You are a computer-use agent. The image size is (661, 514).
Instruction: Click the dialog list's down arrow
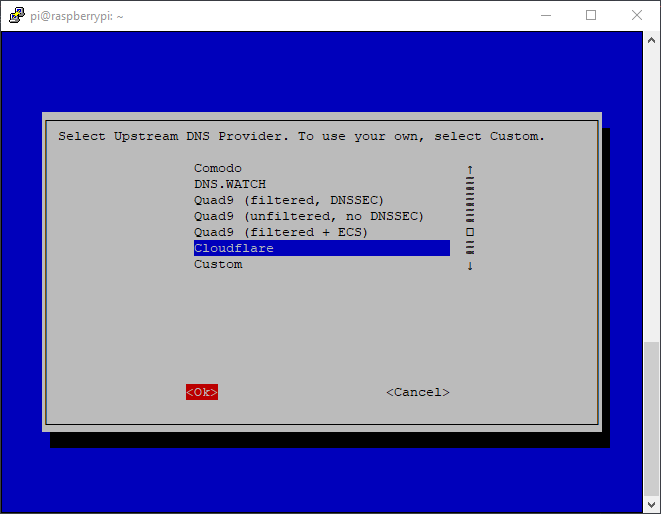(x=470, y=266)
